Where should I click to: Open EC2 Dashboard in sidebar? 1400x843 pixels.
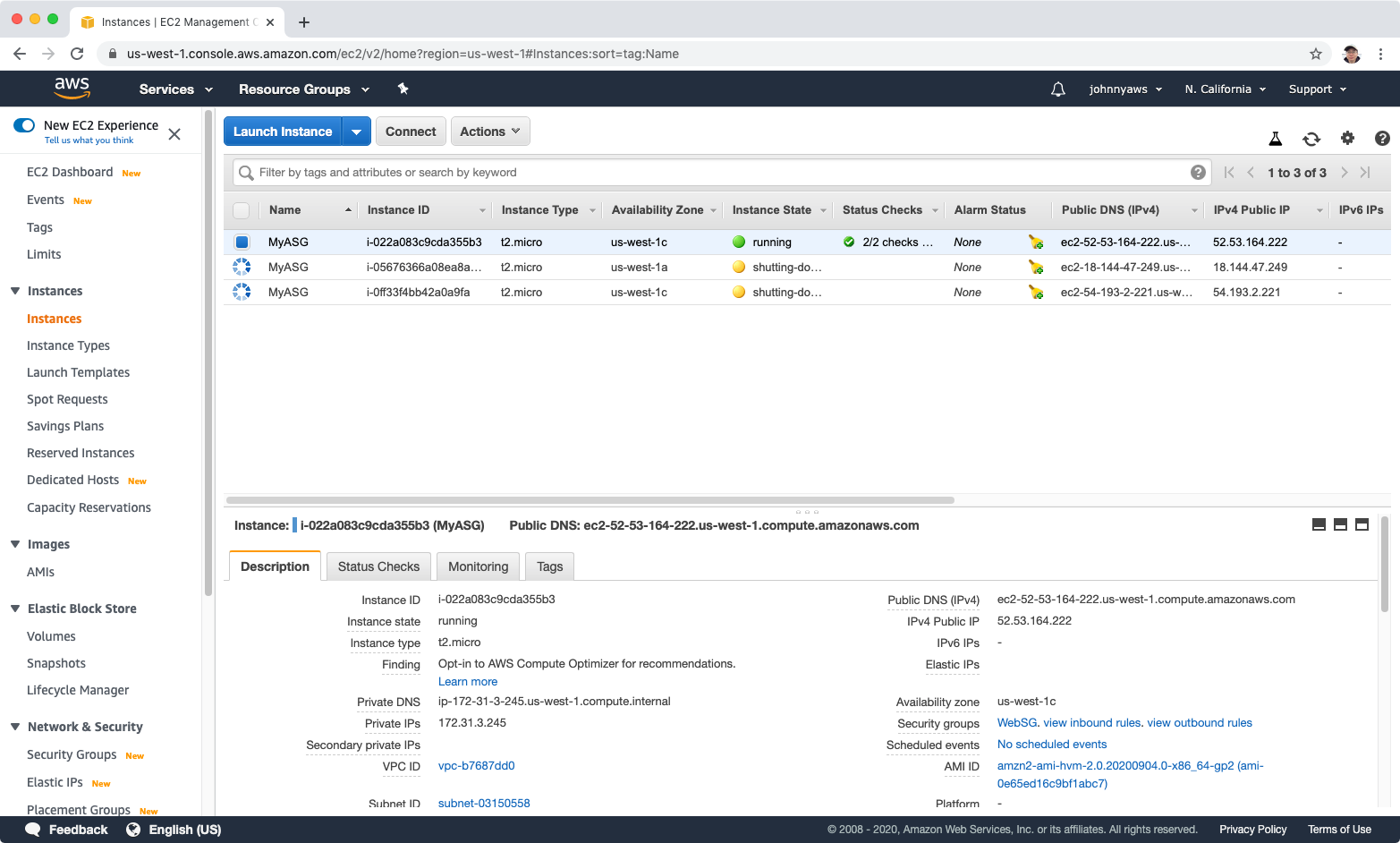pos(70,172)
